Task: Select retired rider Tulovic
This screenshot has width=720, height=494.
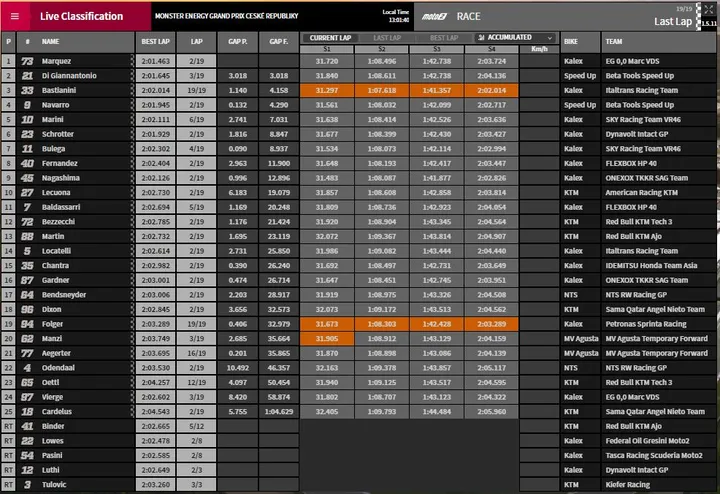Action: 54,484
